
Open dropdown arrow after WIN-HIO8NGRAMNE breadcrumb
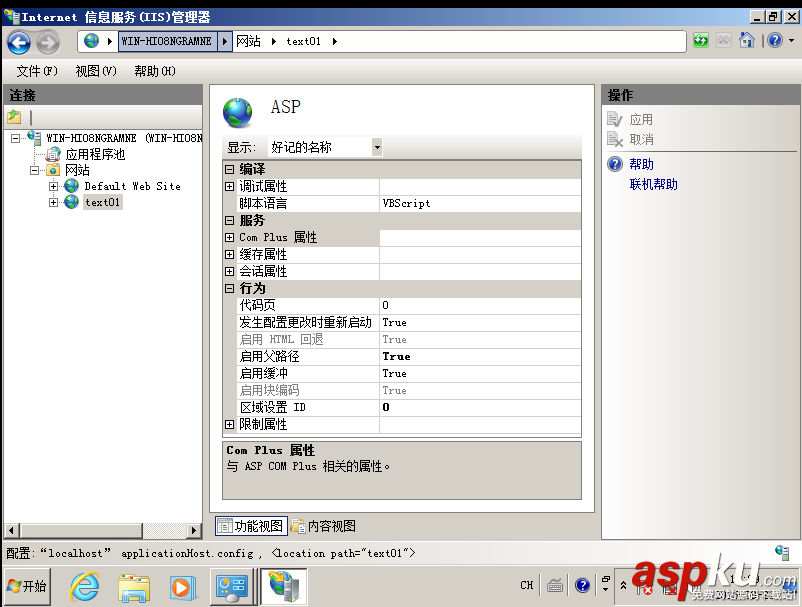coord(224,41)
